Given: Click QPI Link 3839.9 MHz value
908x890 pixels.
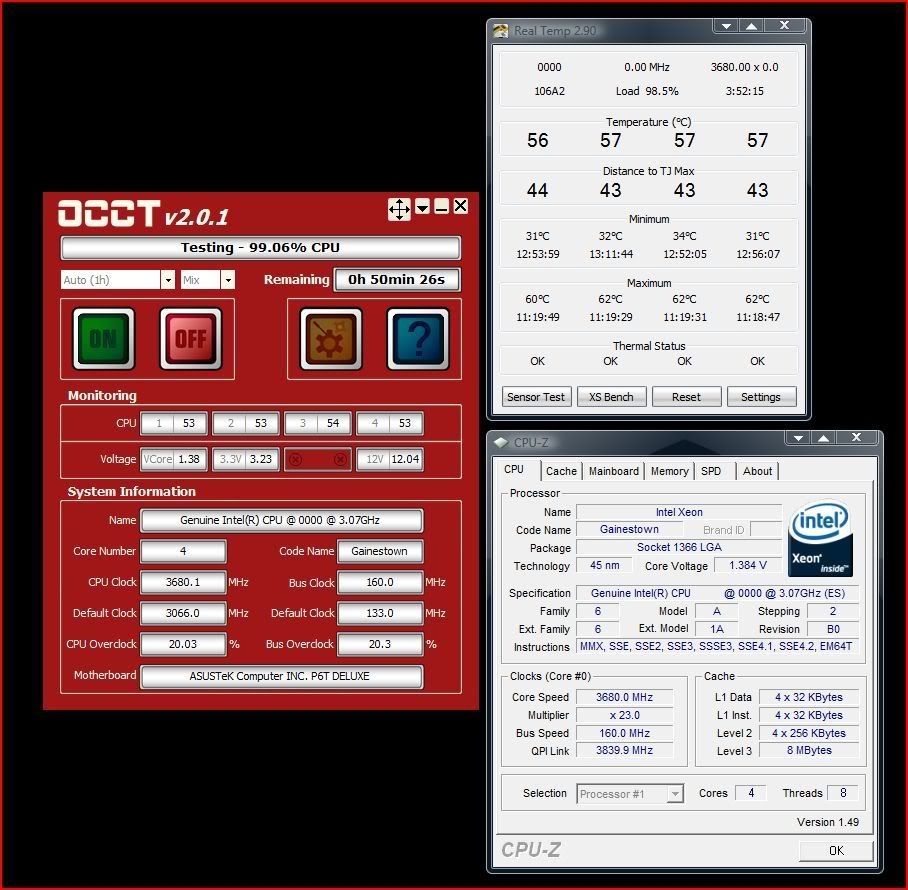Looking at the screenshot, I should coord(625,750).
